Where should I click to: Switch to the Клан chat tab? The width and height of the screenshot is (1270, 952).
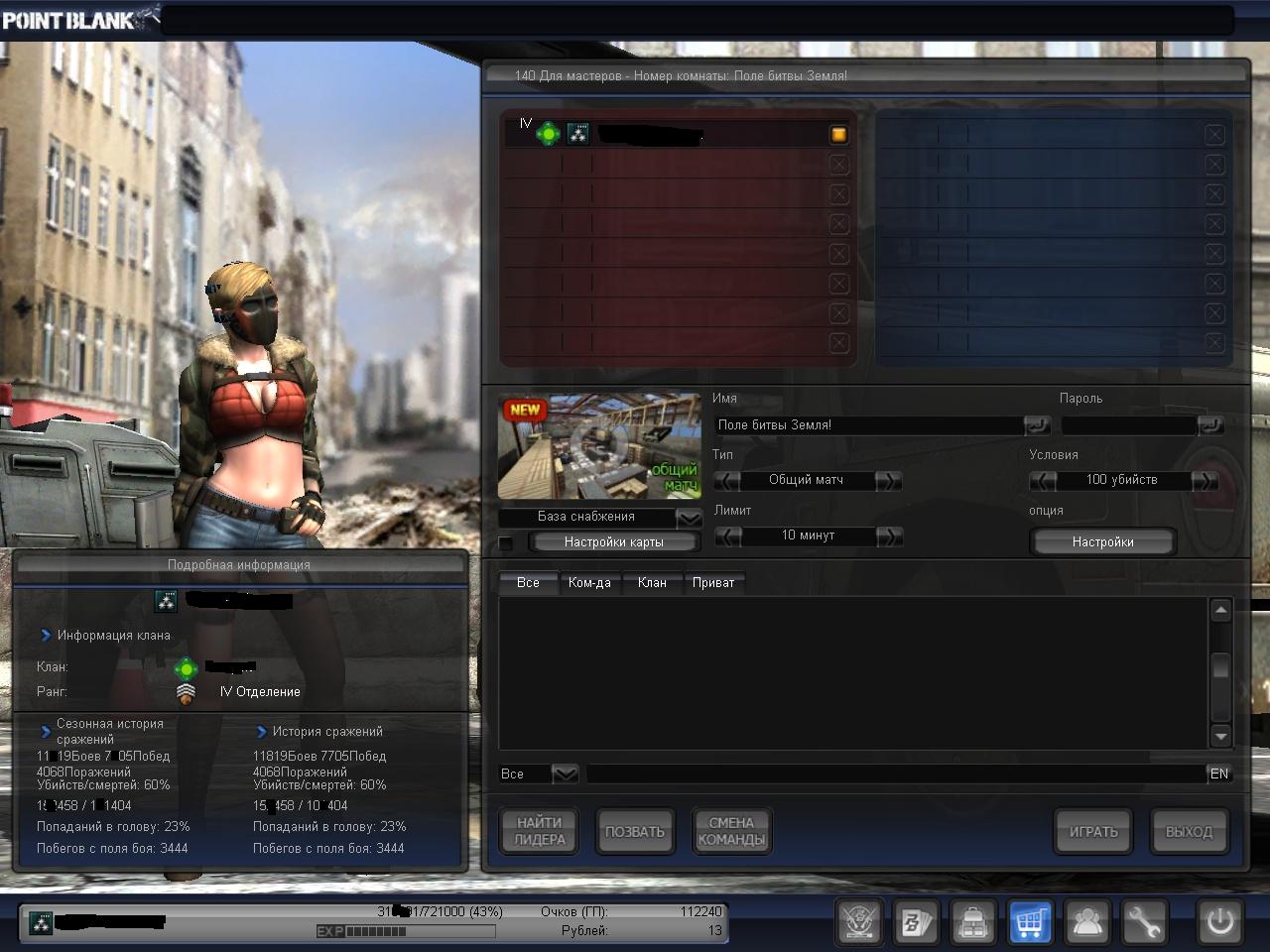pyautogui.click(x=652, y=583)
